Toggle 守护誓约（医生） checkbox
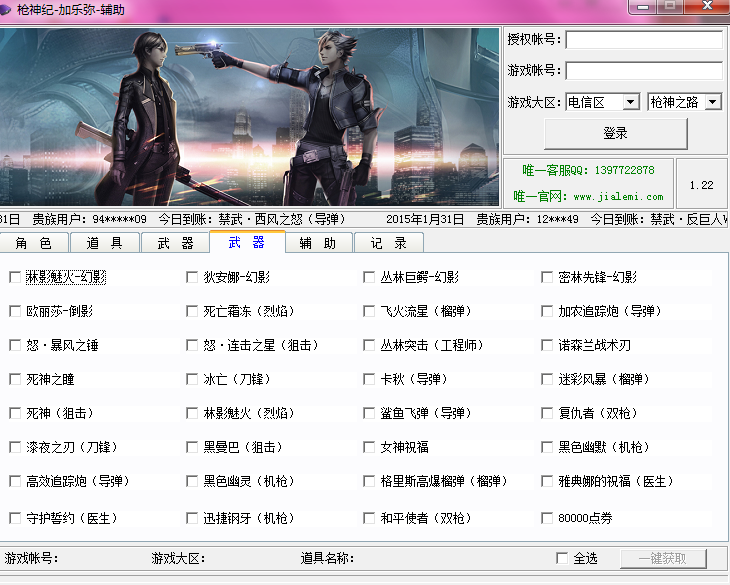 tap(15, 518)
